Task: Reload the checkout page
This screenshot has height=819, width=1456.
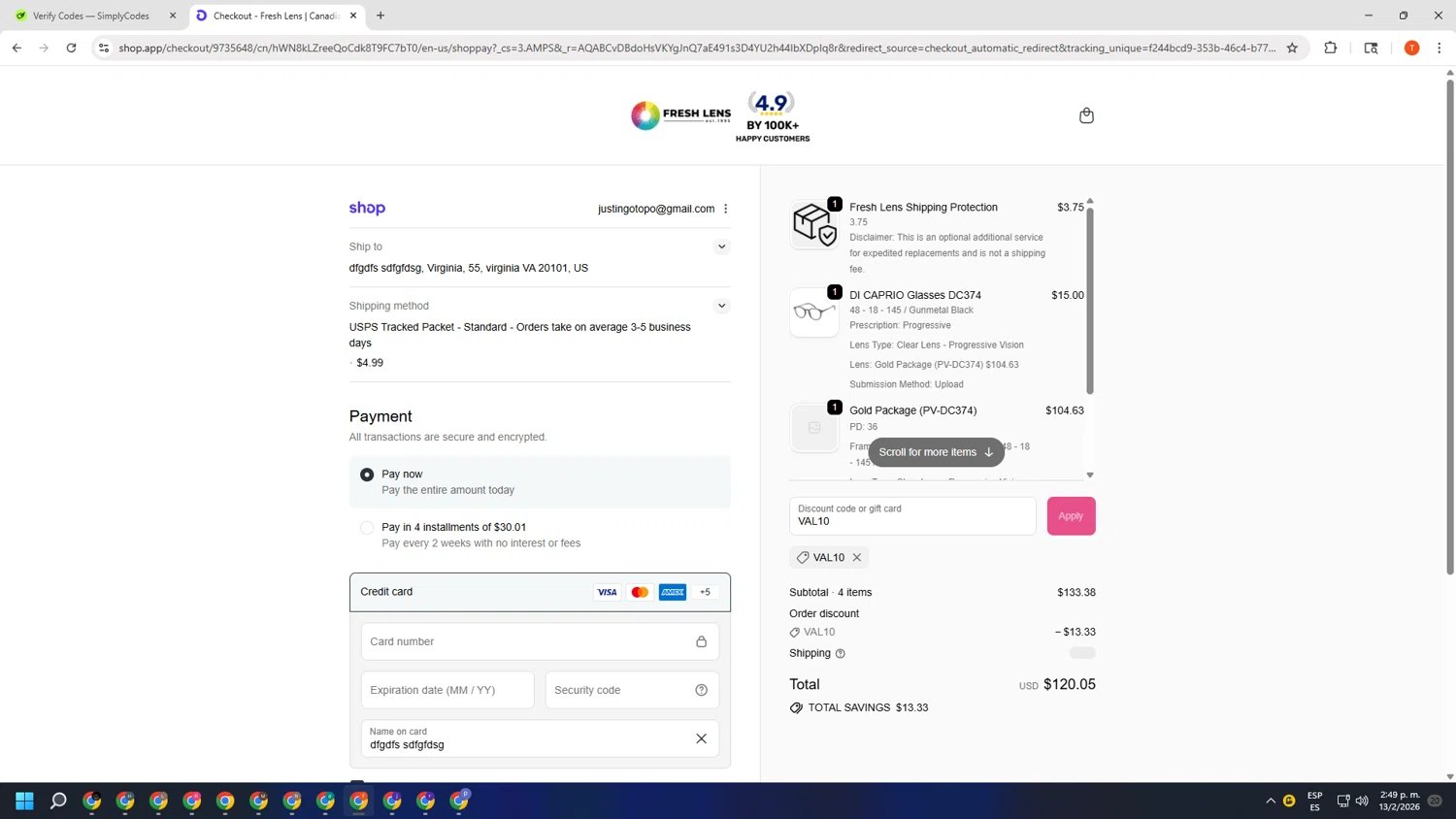Action: pyautogui.click(x=71, y=48)
